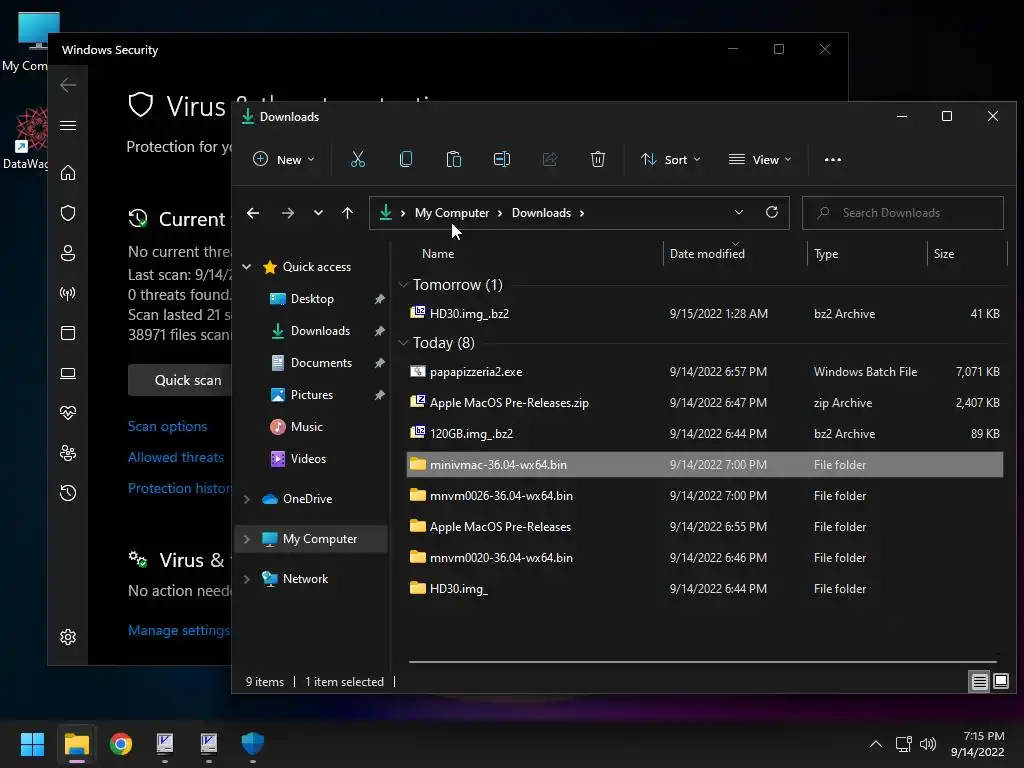Go up one folder level arrow
Screen dimensions: 1024x768
(347, 213)
